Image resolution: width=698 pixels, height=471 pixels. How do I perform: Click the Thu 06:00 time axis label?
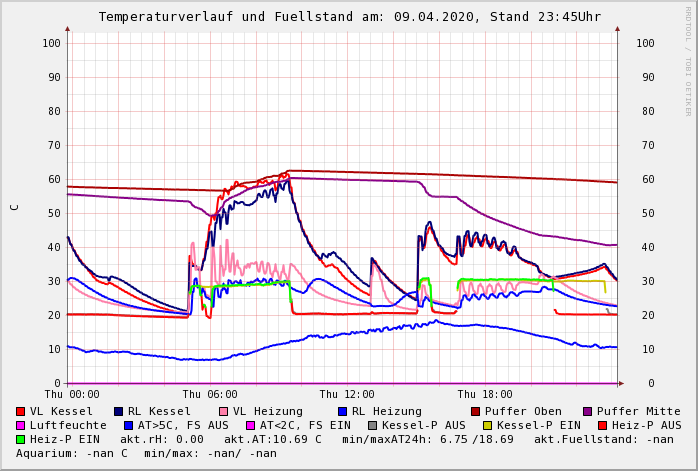209,395
